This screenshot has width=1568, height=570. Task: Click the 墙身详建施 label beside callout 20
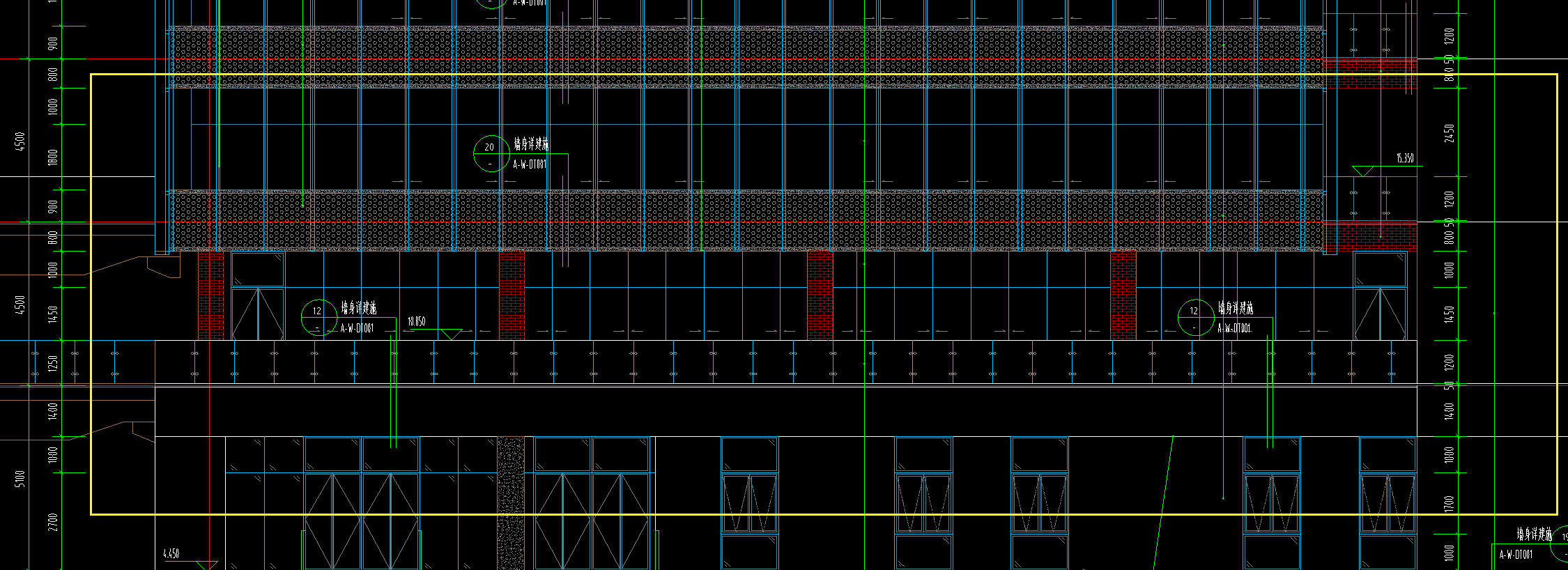point(531,144)
